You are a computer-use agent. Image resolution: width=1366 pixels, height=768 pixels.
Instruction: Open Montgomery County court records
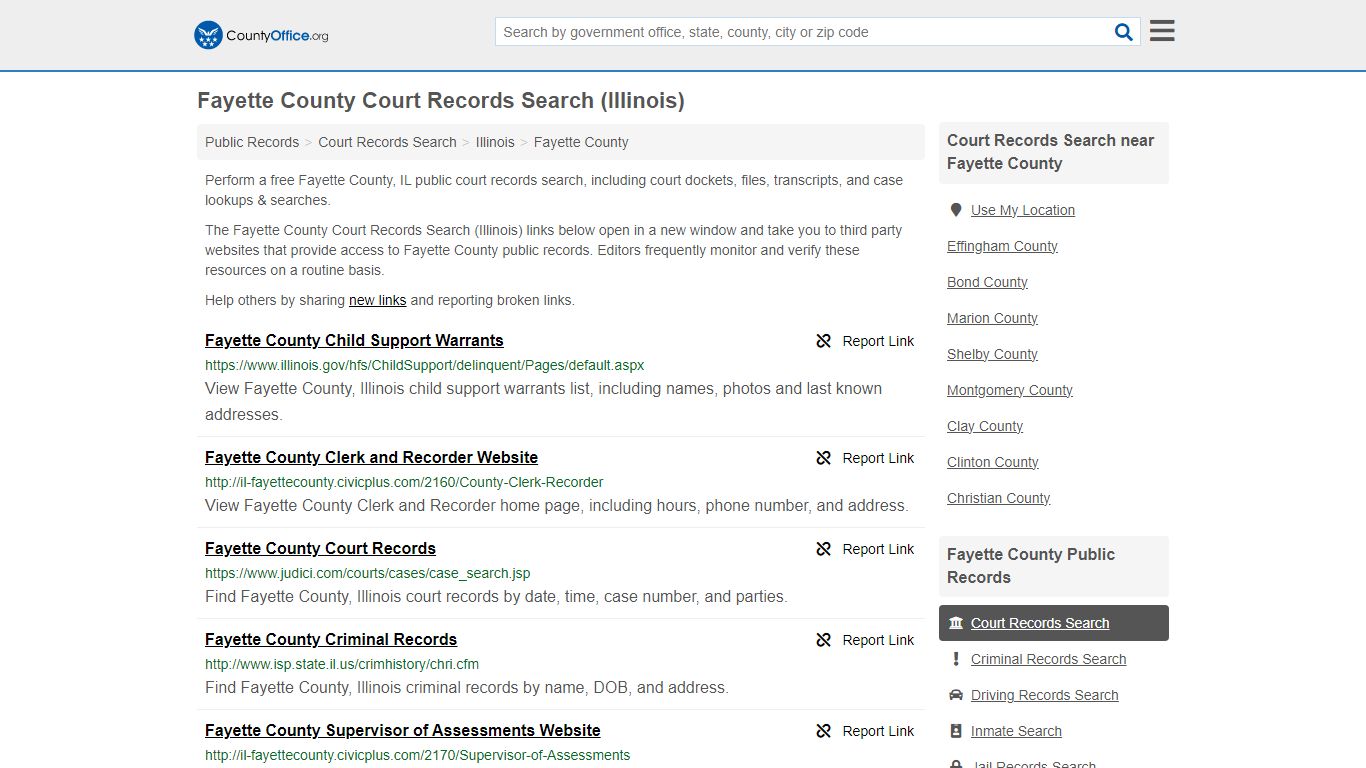[1010, 390]
